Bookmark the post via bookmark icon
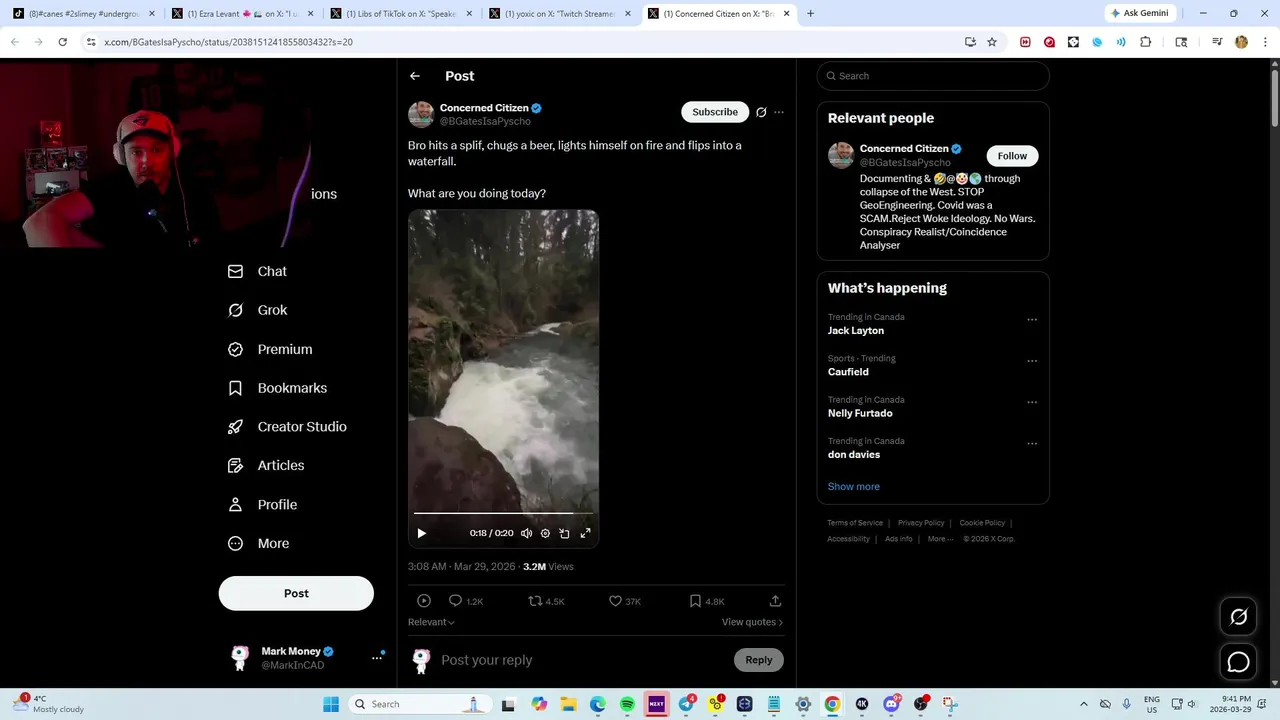The width and height of the screenshot is (1280, 720). 695,601
